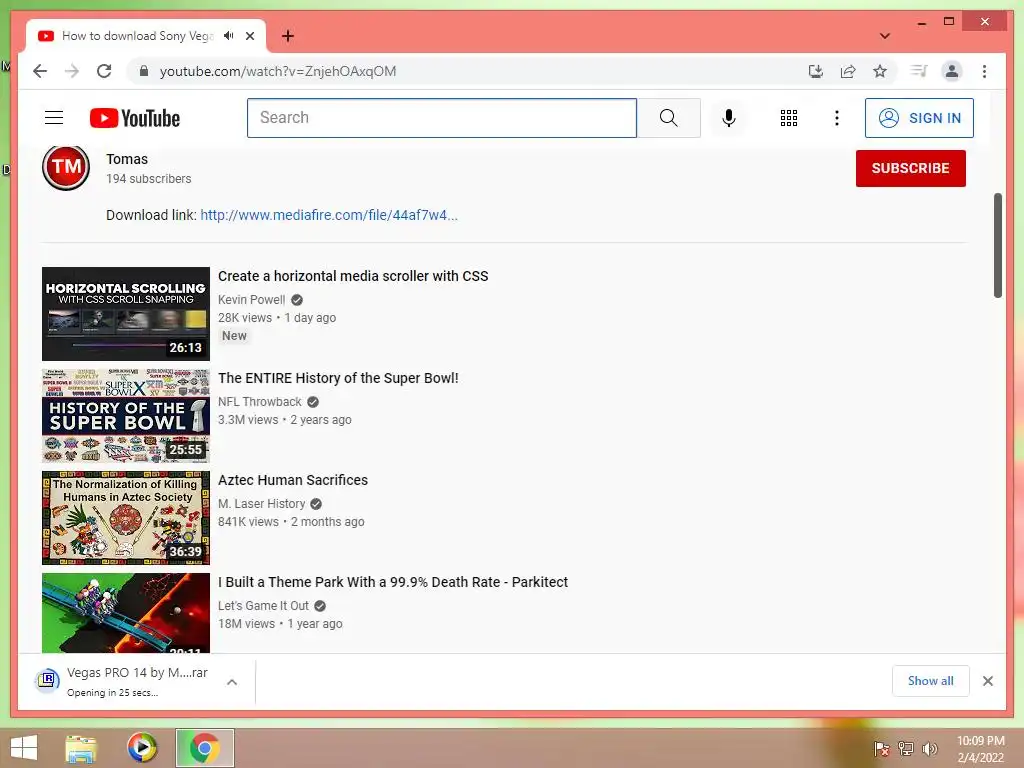Click the address bar URL
The image size is (1024, 768).
coord(278,71)
